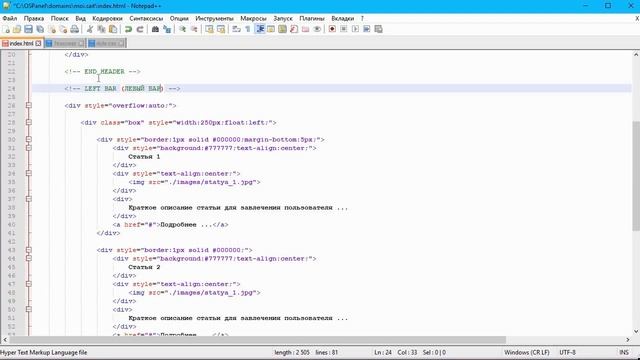Collapse fold marker at line 47
Image resolution: width=640 pixels, height=360 pixels.
click(x=29, y=284)
